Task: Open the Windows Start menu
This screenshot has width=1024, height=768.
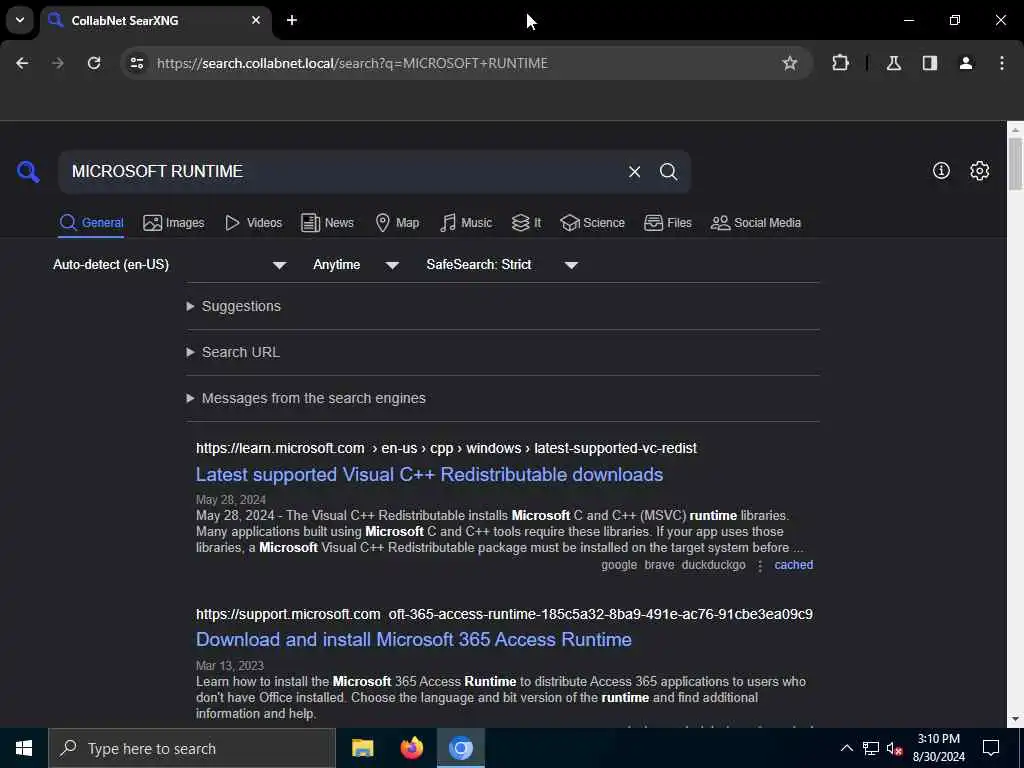Action: pyautogui.click(x=24, y=748)
